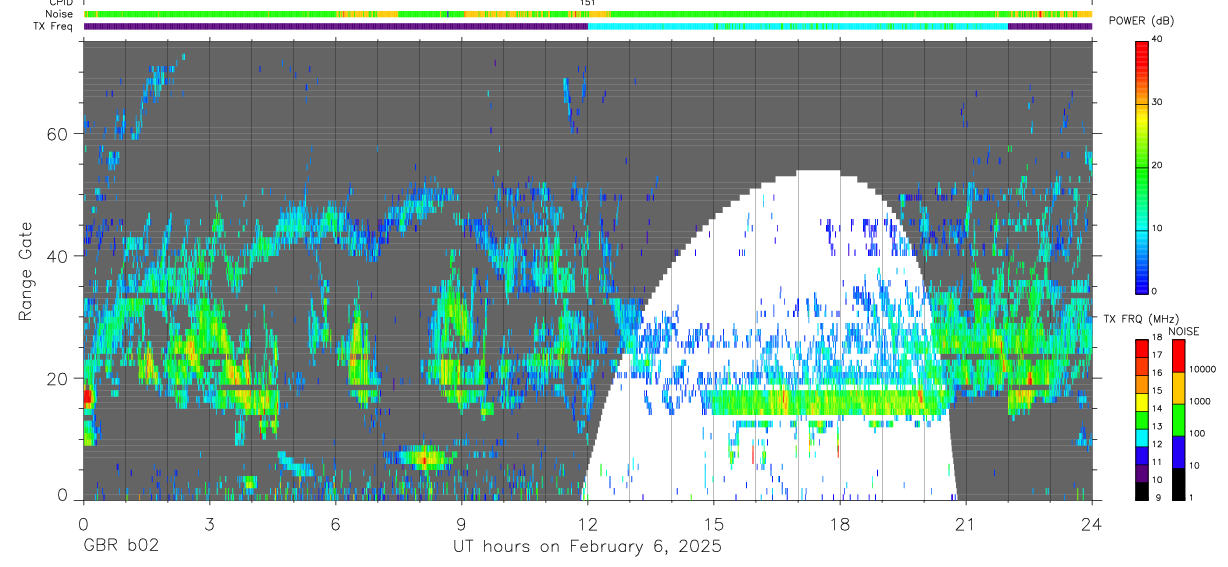Select the 21 tick on UT hours axis
The image size is (1228, 567).
pos(966,522)
